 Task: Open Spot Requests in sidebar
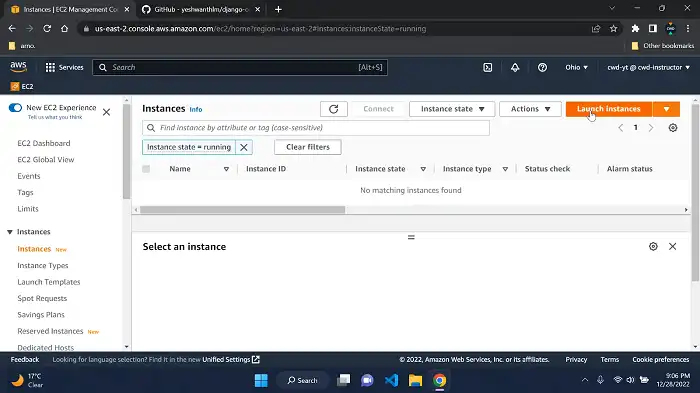pyautogui.click(x=42, y=298)
